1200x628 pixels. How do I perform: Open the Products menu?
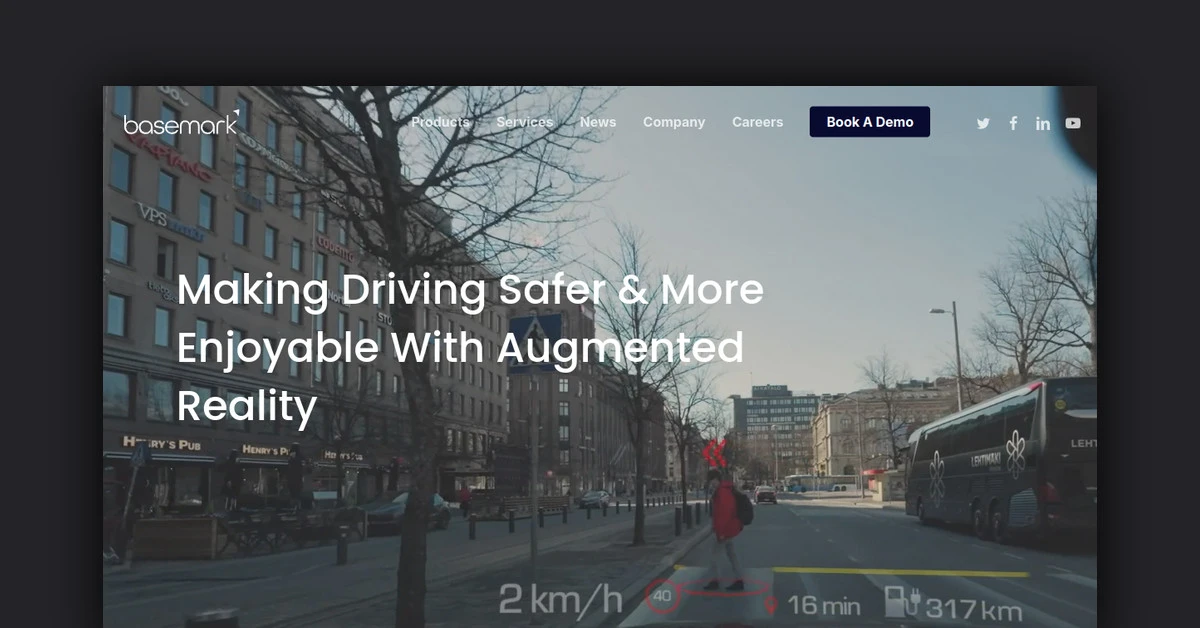tap(440, 122)
